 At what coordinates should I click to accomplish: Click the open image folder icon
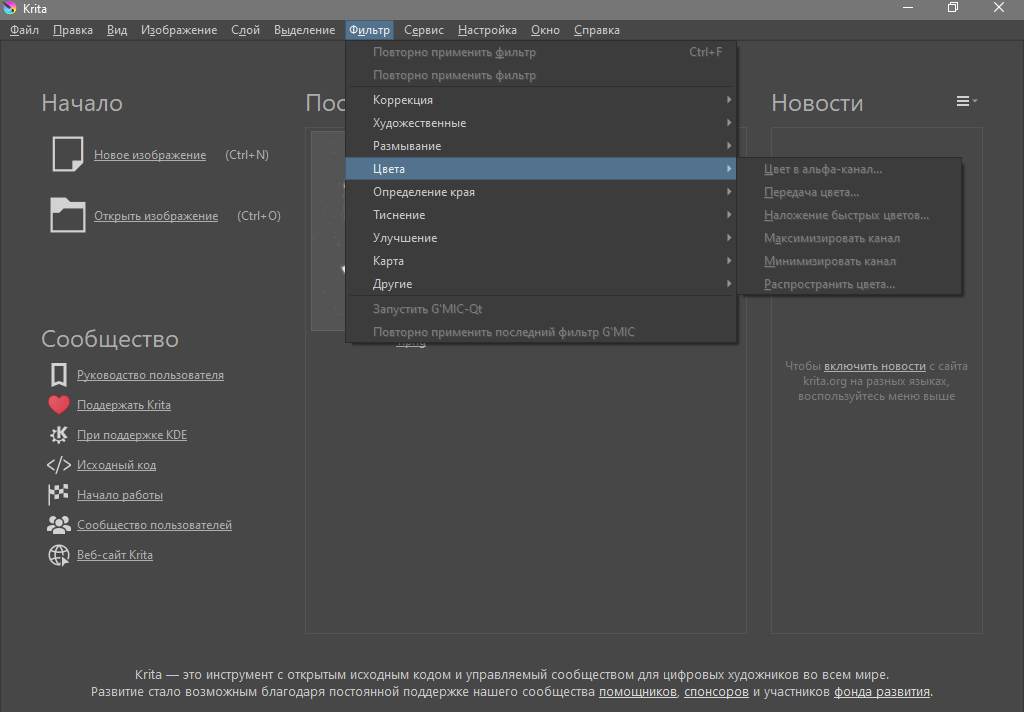(x=68, y=215)
